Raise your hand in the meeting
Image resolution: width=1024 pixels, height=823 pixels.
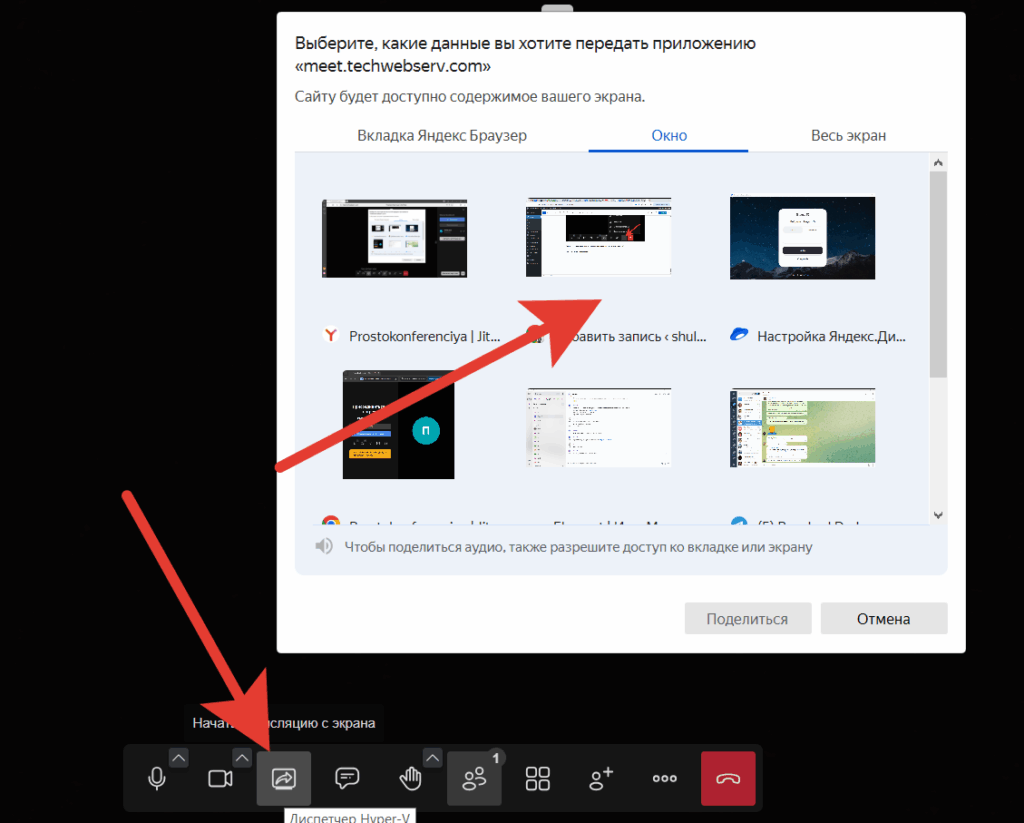pyautogui.click(x=410, y=778)
